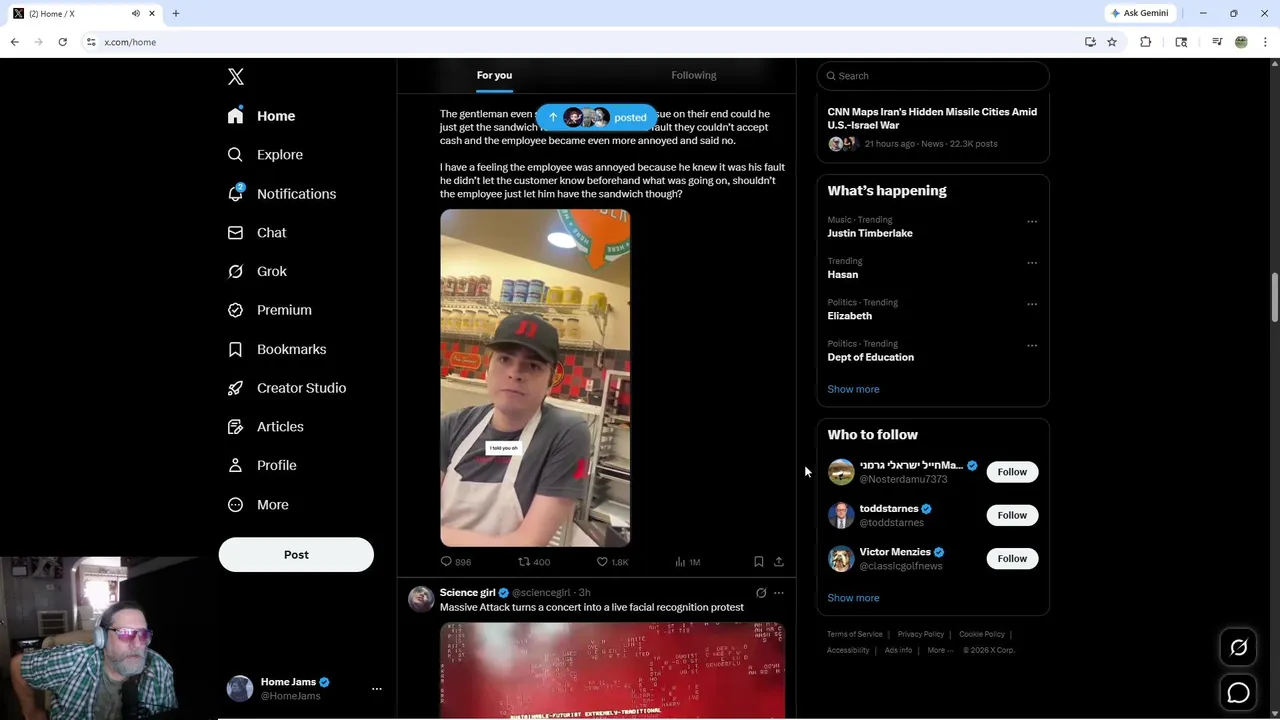Screen dimensions: 1280x720
Task: Open more options for Elizabeth trend
Action: click(1032, 304)
